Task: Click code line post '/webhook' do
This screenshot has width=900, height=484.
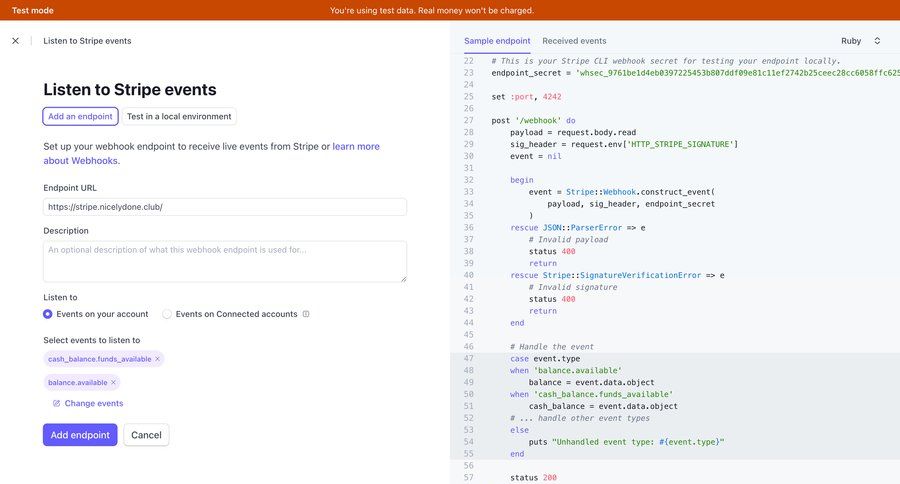Action: [x=533, y=121]
